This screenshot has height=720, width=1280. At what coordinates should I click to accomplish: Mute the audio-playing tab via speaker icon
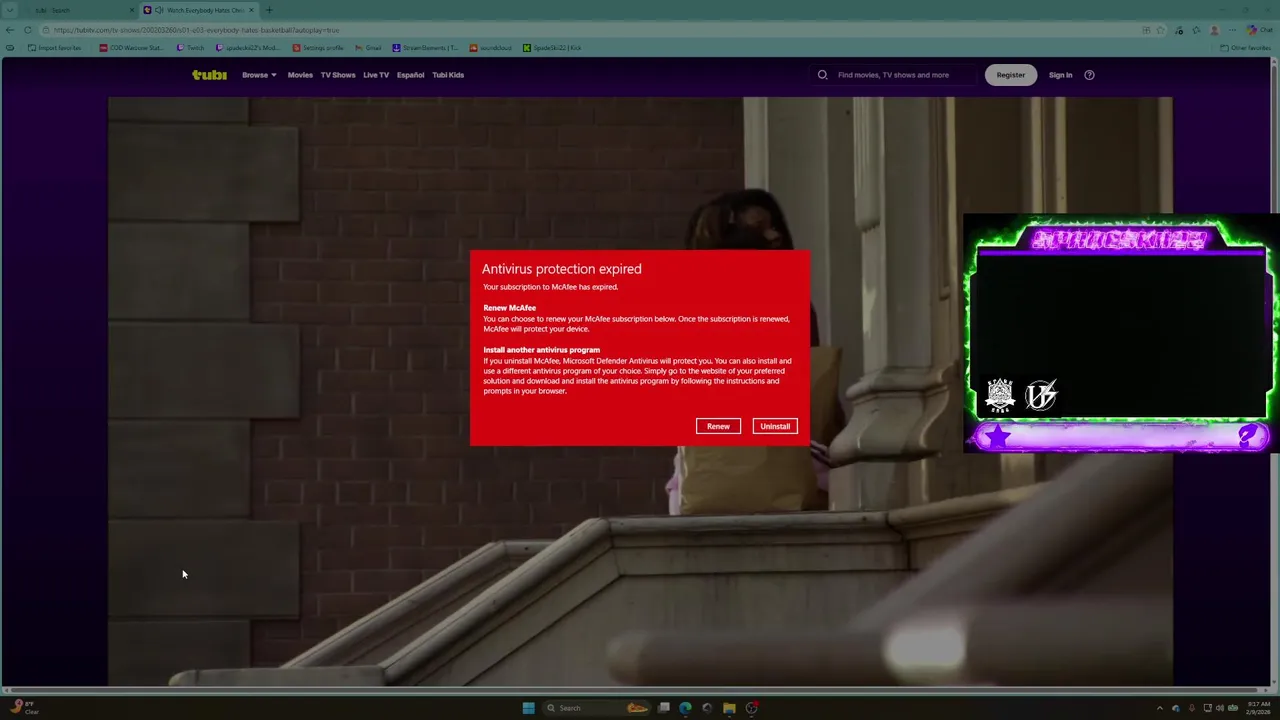pyautogui.click(x=159, y=10)
